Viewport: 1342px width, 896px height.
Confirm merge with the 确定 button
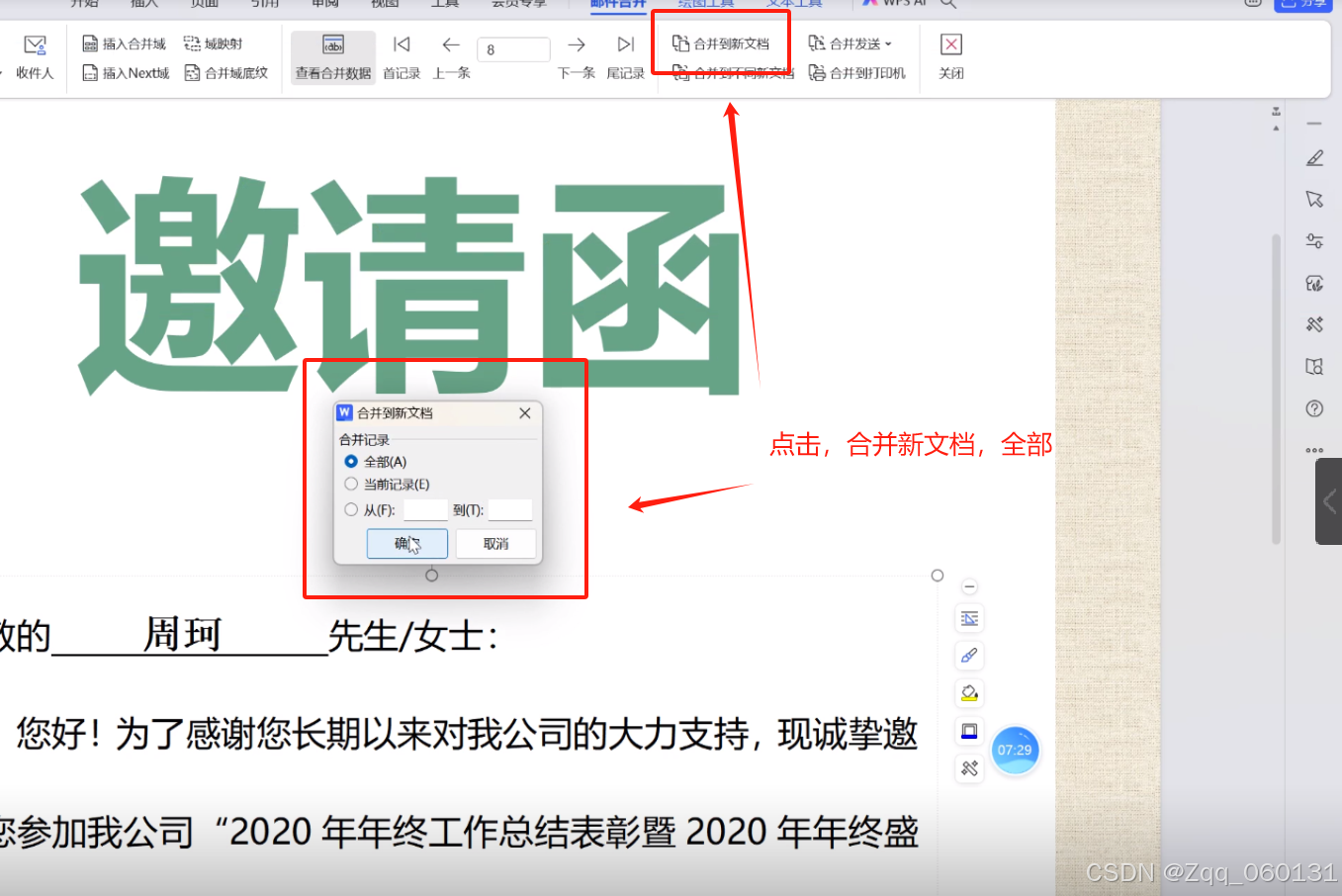(x=407, y=544)
